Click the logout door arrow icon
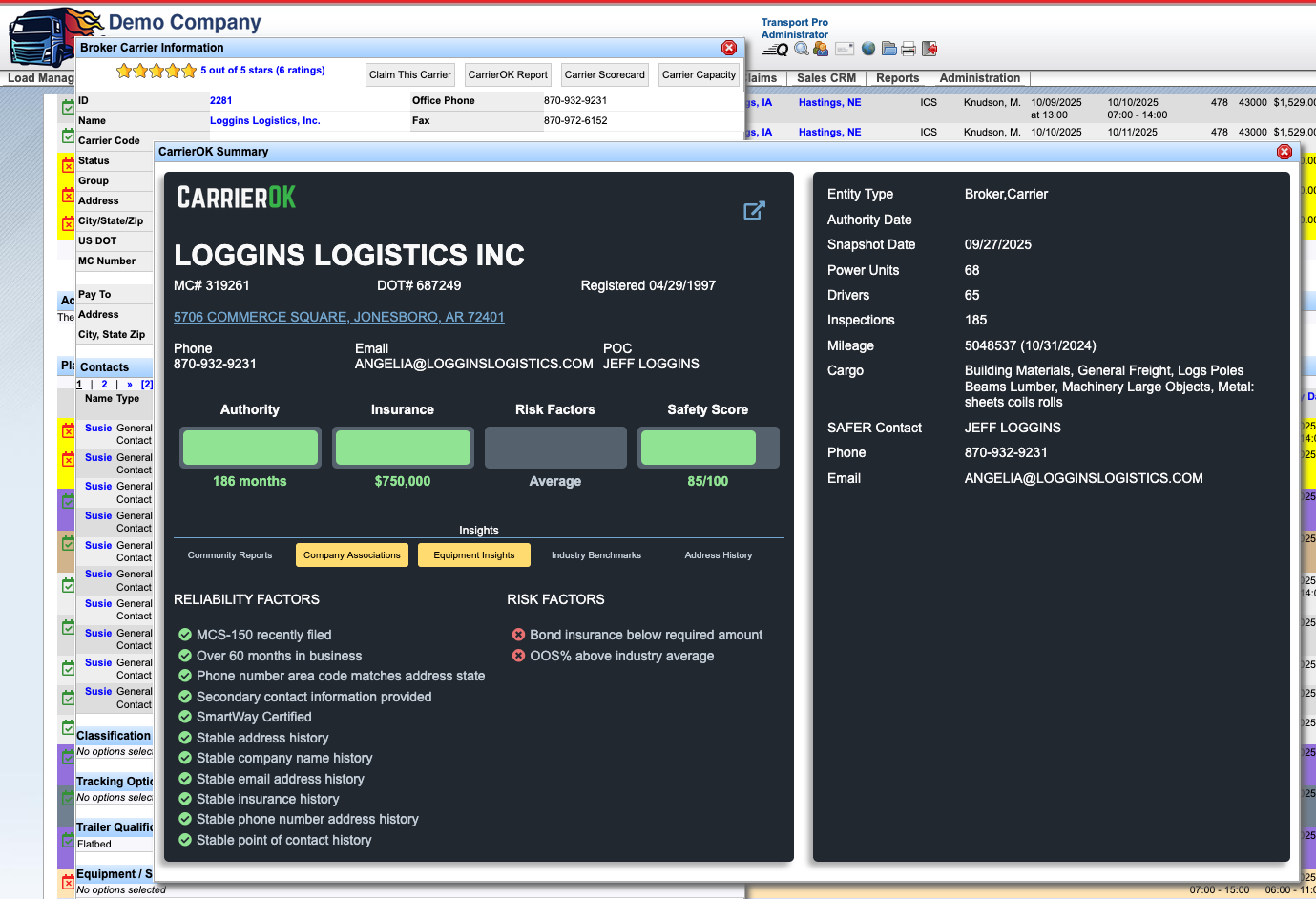 click(930, 49)
